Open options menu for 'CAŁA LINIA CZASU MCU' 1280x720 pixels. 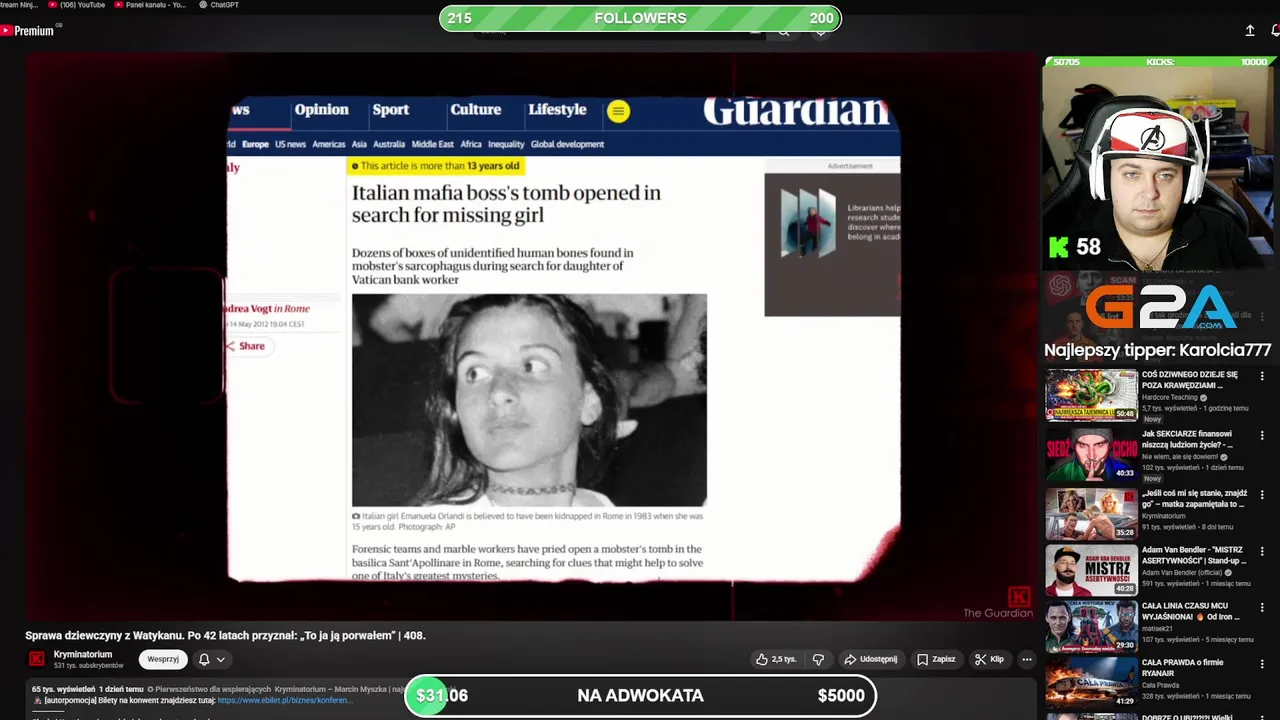[x=1262, y=607]
